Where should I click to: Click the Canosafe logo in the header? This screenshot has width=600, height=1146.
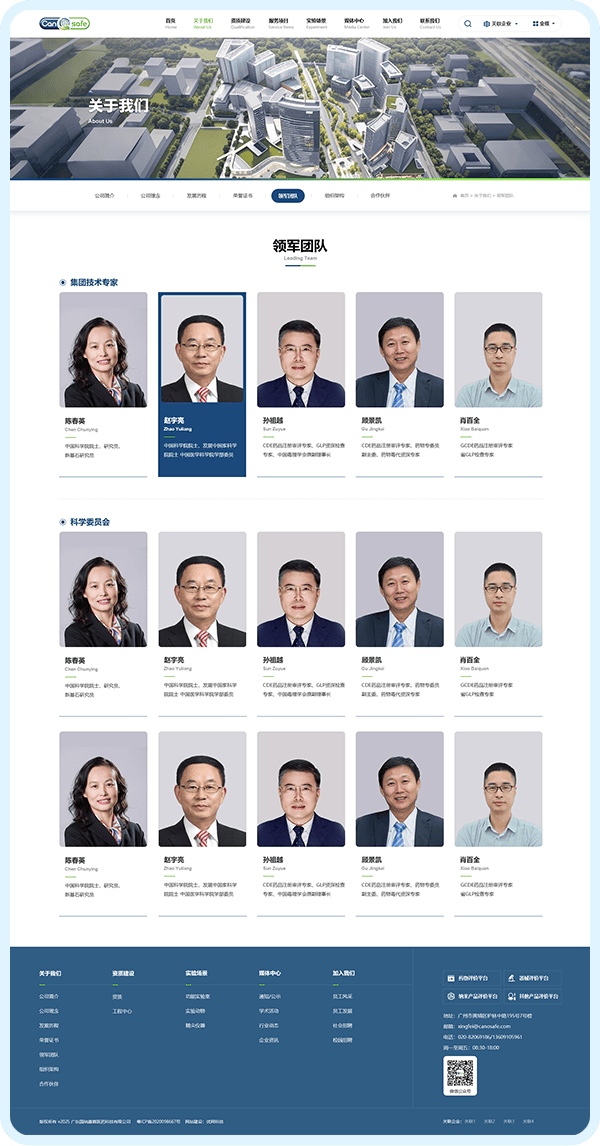point(64,23)
